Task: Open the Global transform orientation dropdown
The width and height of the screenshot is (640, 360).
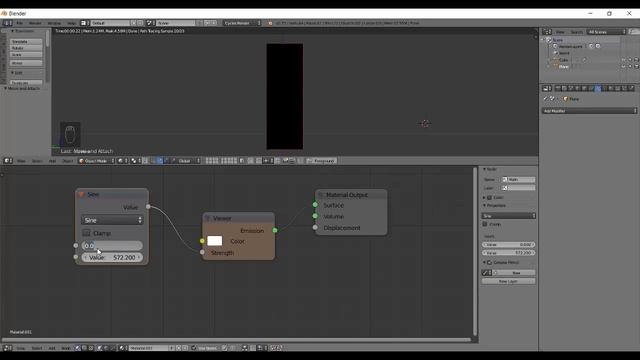Action: (188, 161)
